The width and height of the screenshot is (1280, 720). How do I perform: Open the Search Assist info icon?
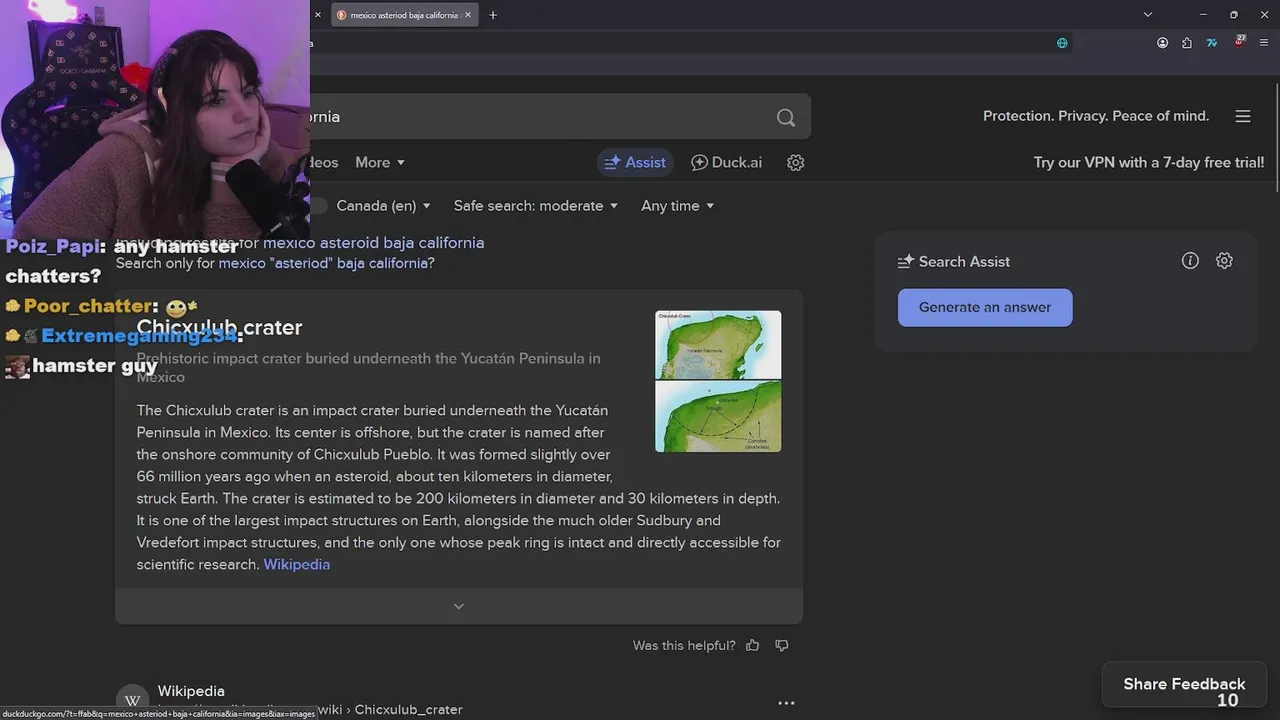1190,261
